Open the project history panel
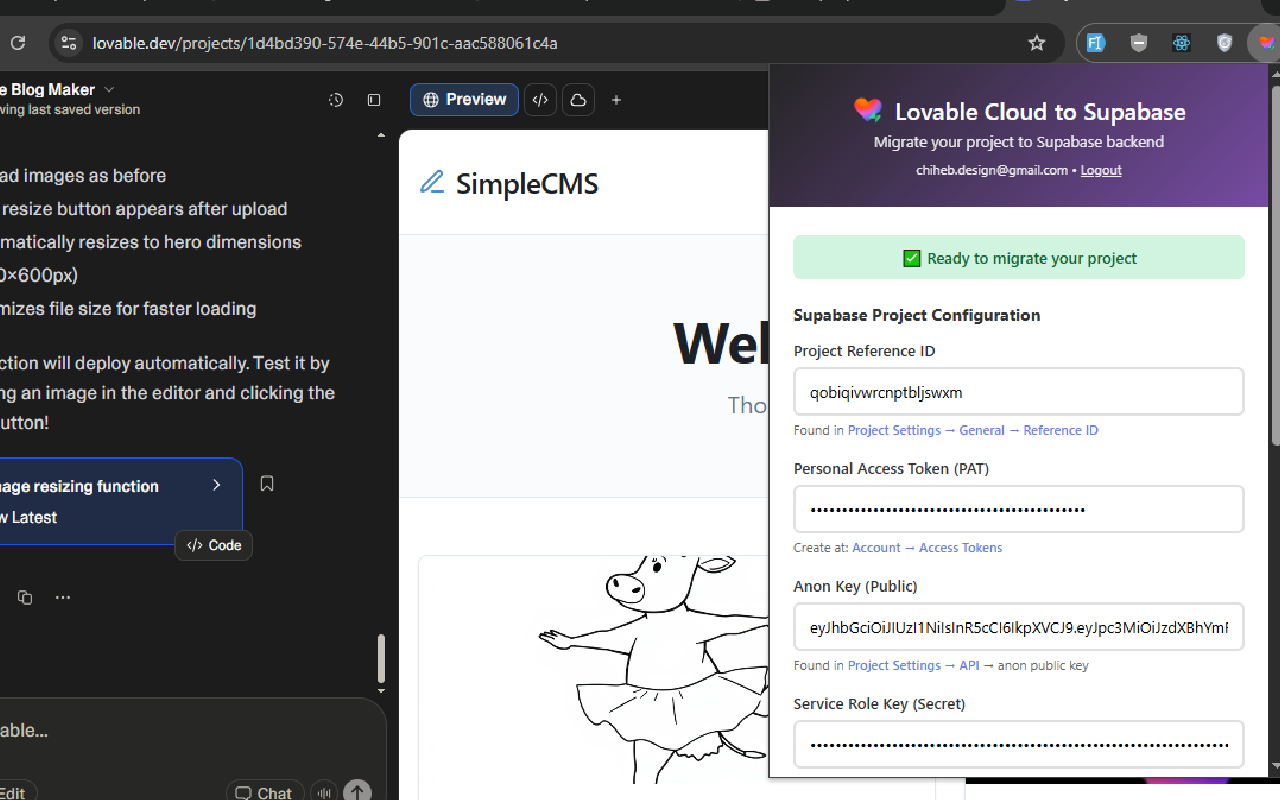This screenshot has width=1280, height=800. 335,100
